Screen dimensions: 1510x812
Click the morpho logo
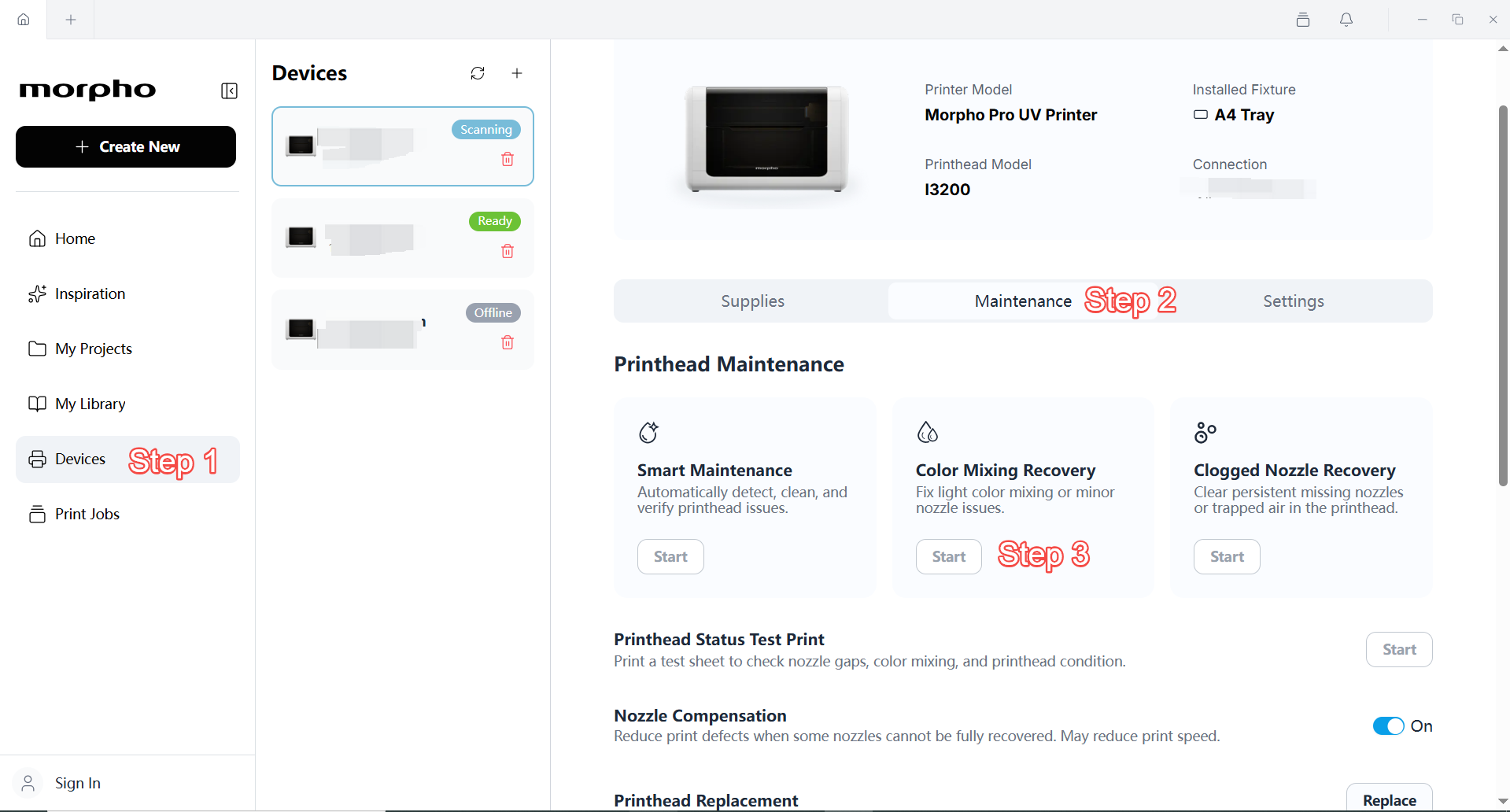click(x=87, y=90)
